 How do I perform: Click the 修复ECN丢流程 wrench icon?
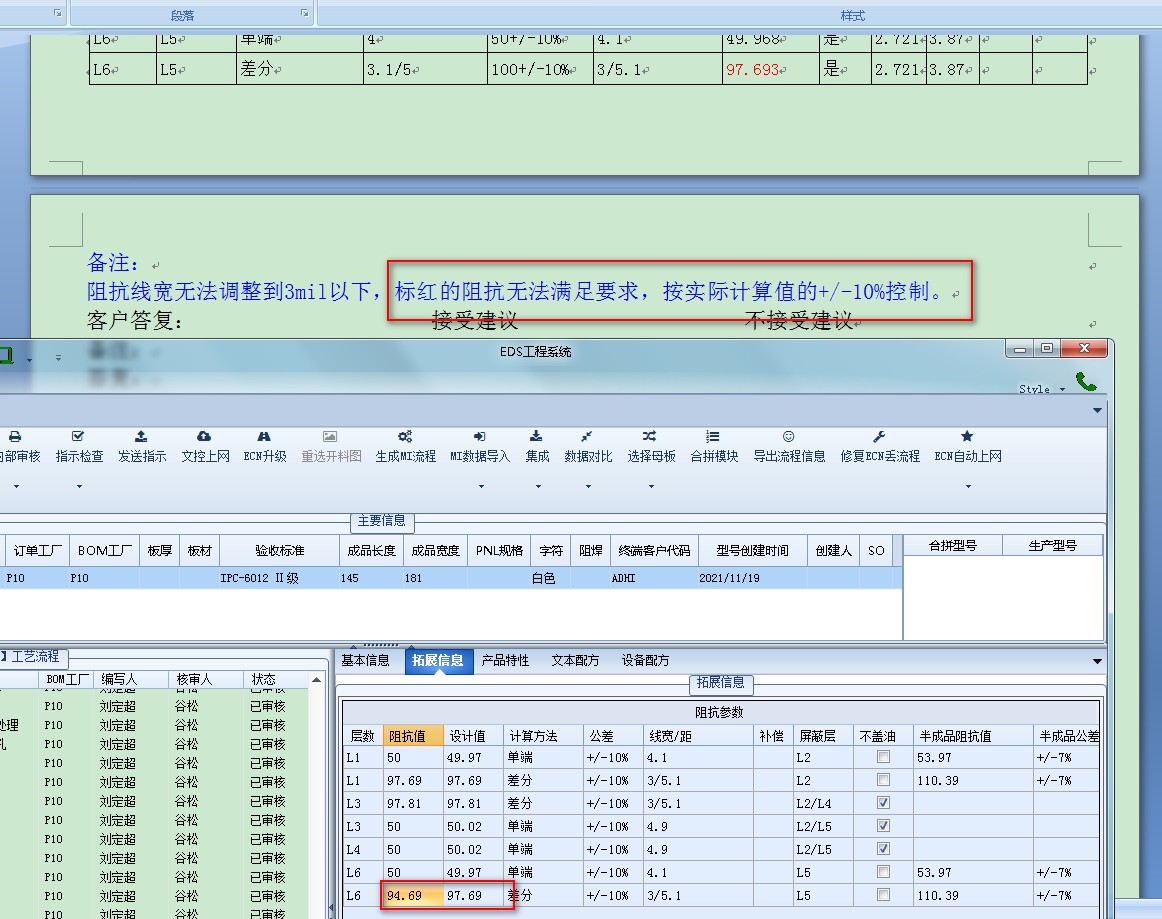coord(879,437)
